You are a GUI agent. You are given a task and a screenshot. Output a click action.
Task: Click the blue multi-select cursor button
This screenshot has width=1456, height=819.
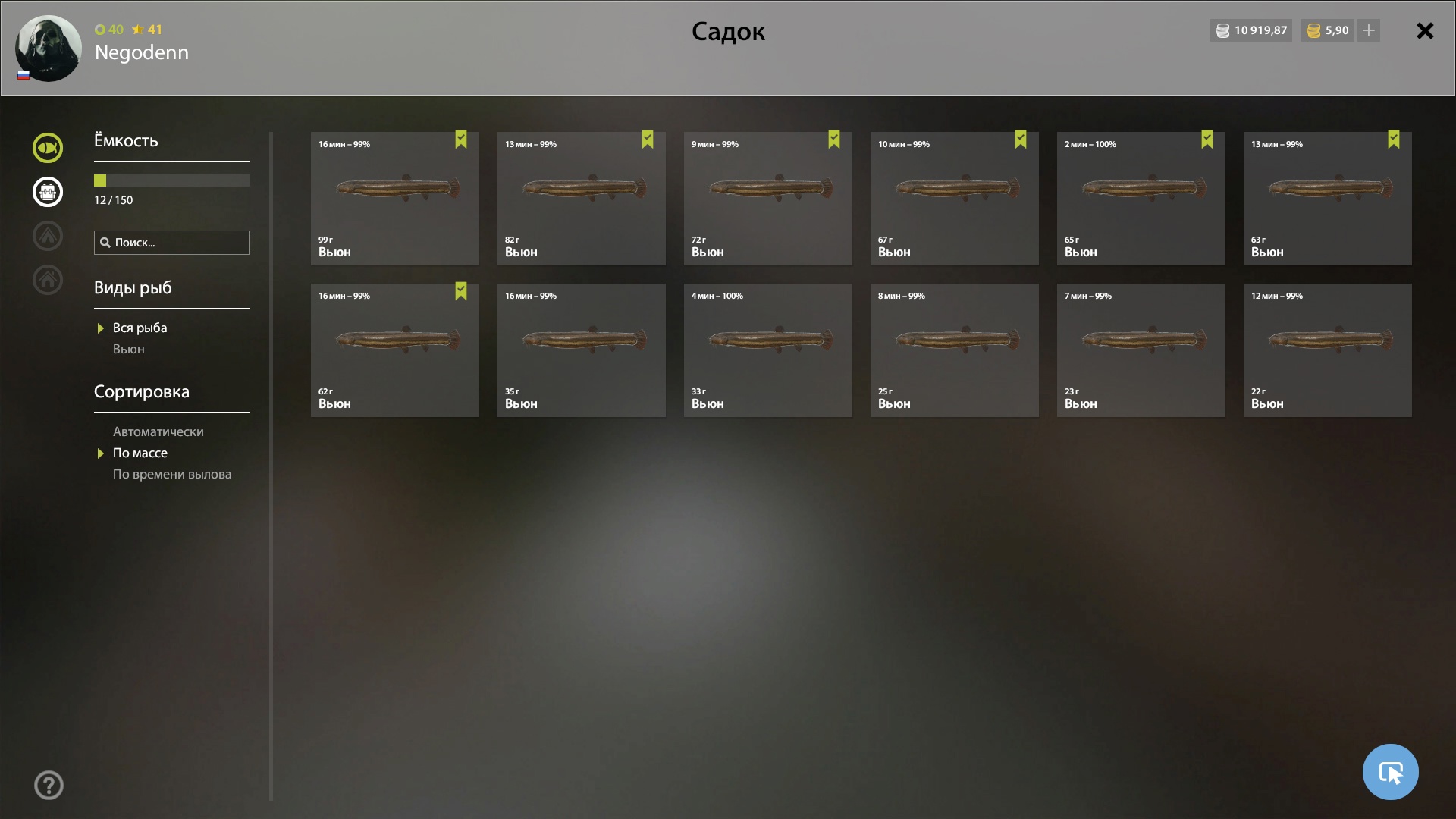1390,772
